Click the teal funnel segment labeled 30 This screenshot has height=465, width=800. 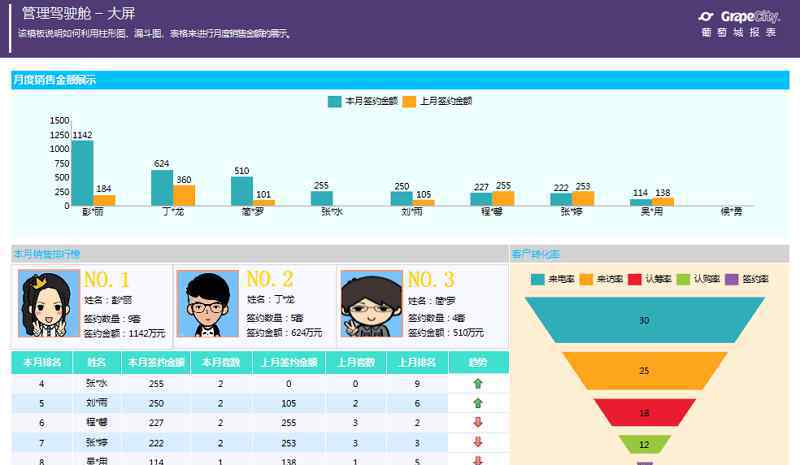[644, 321]
